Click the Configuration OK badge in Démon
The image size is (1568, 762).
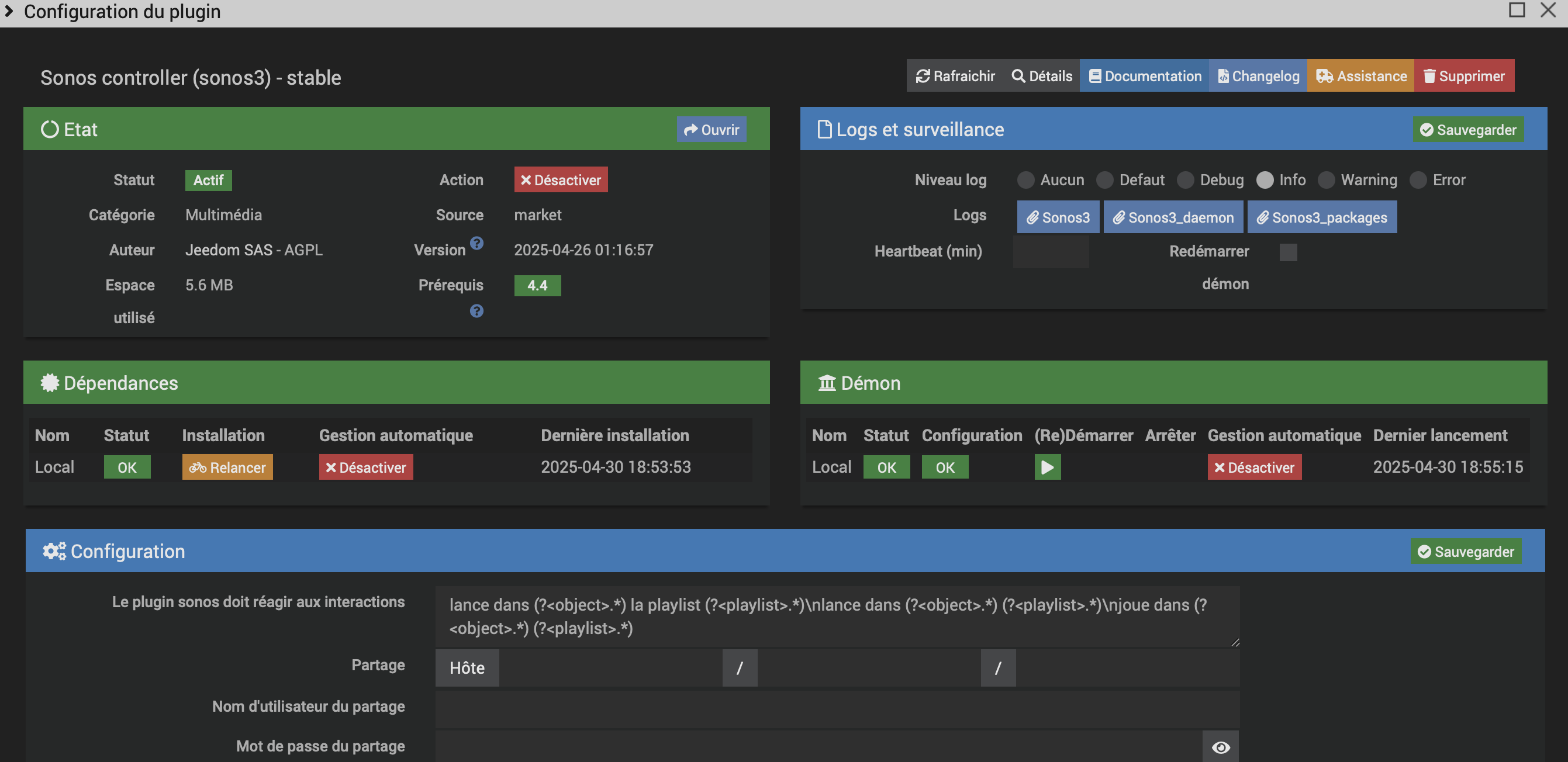[945, 467]
